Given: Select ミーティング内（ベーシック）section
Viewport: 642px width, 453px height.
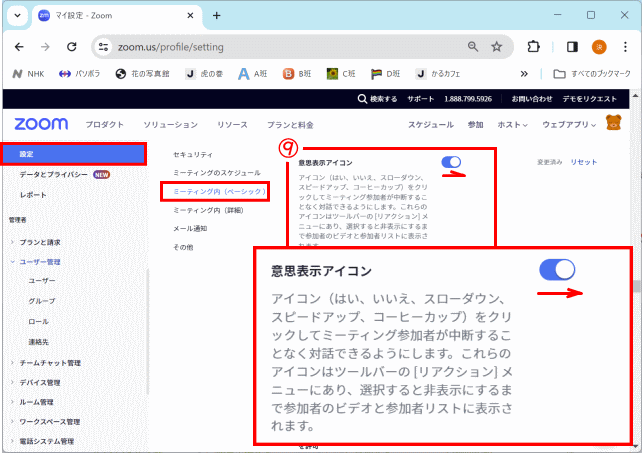Looking at the screenshot, I should pyautogui.click(x=219, y=192).
